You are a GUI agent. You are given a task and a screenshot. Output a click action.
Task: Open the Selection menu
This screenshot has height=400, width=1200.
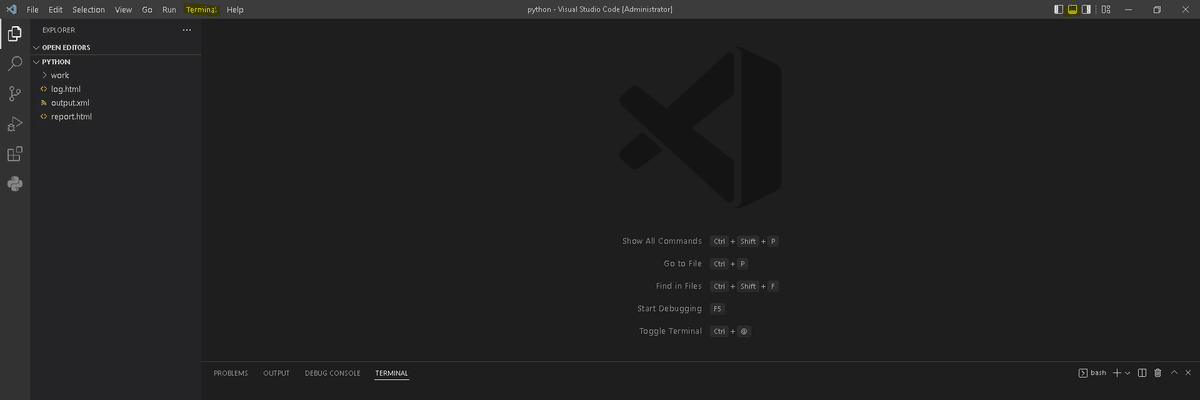(x=88, y=9)
